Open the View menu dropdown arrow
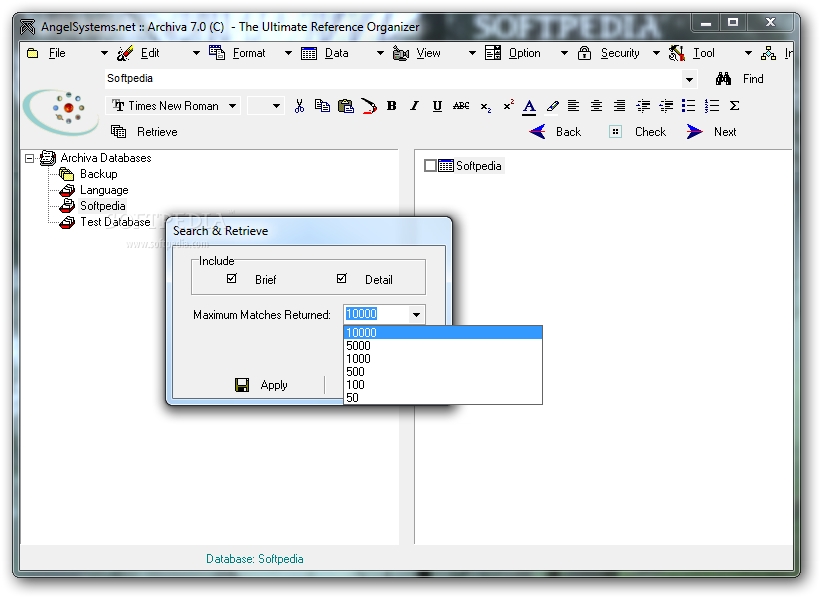This screenshot has width=821, height=598. tap(472, 53)
